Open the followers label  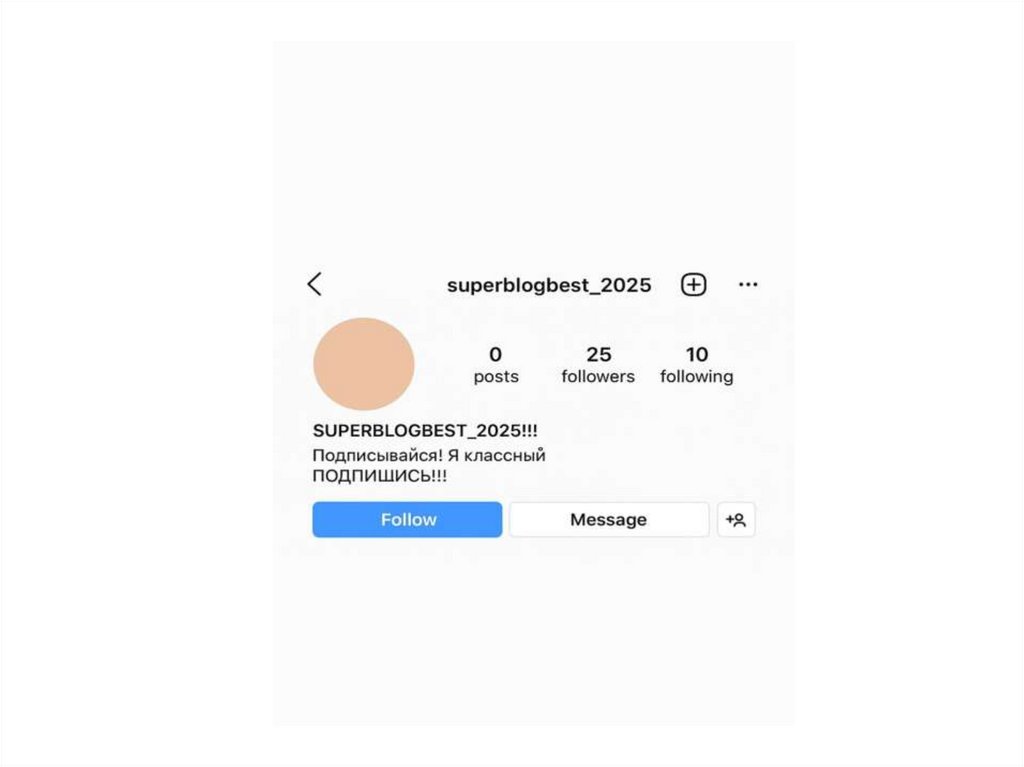point(598,377)
